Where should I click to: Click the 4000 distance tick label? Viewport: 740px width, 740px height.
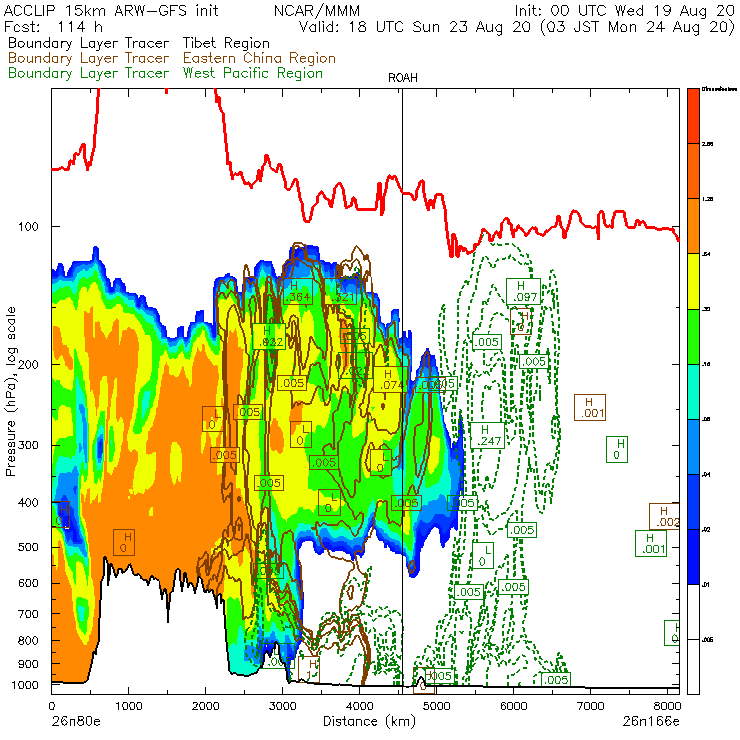(360, 706)
